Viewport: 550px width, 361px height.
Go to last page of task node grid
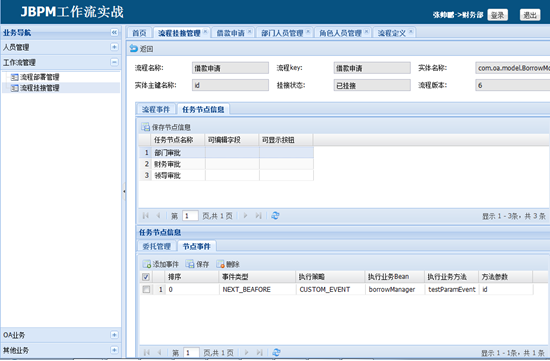point(259,215)
